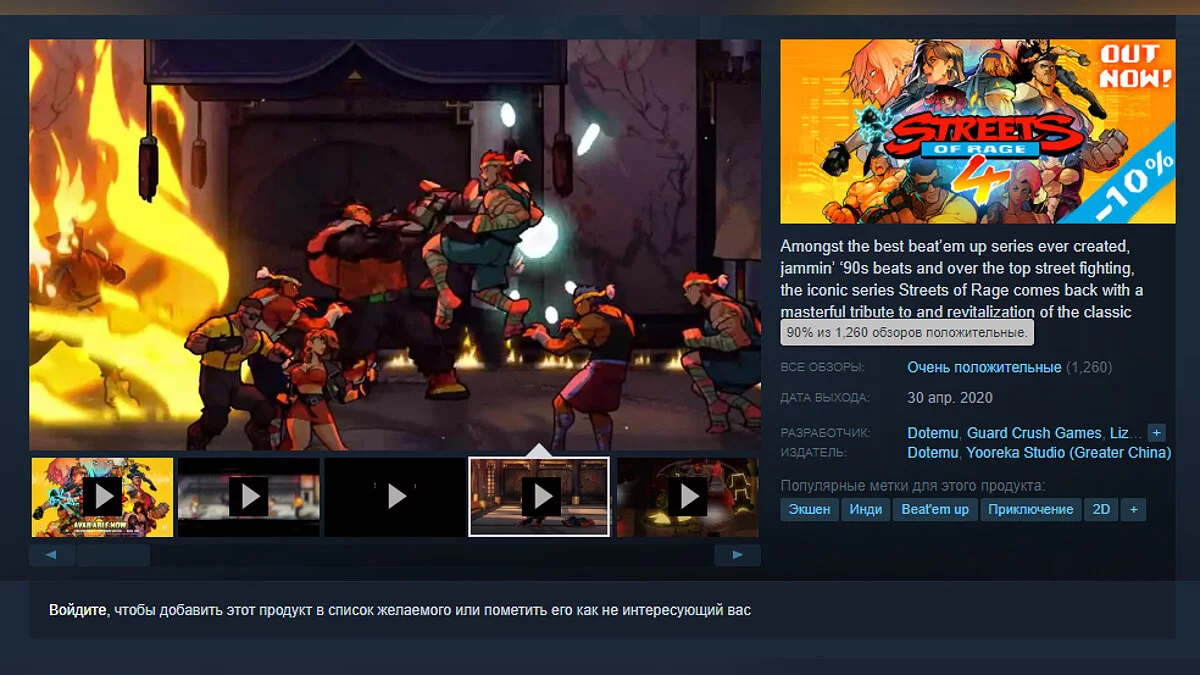This screenshot has width=1200, height=675.
Task: Click the left arrow of thumbnail strip
Action: coord(52,555)
